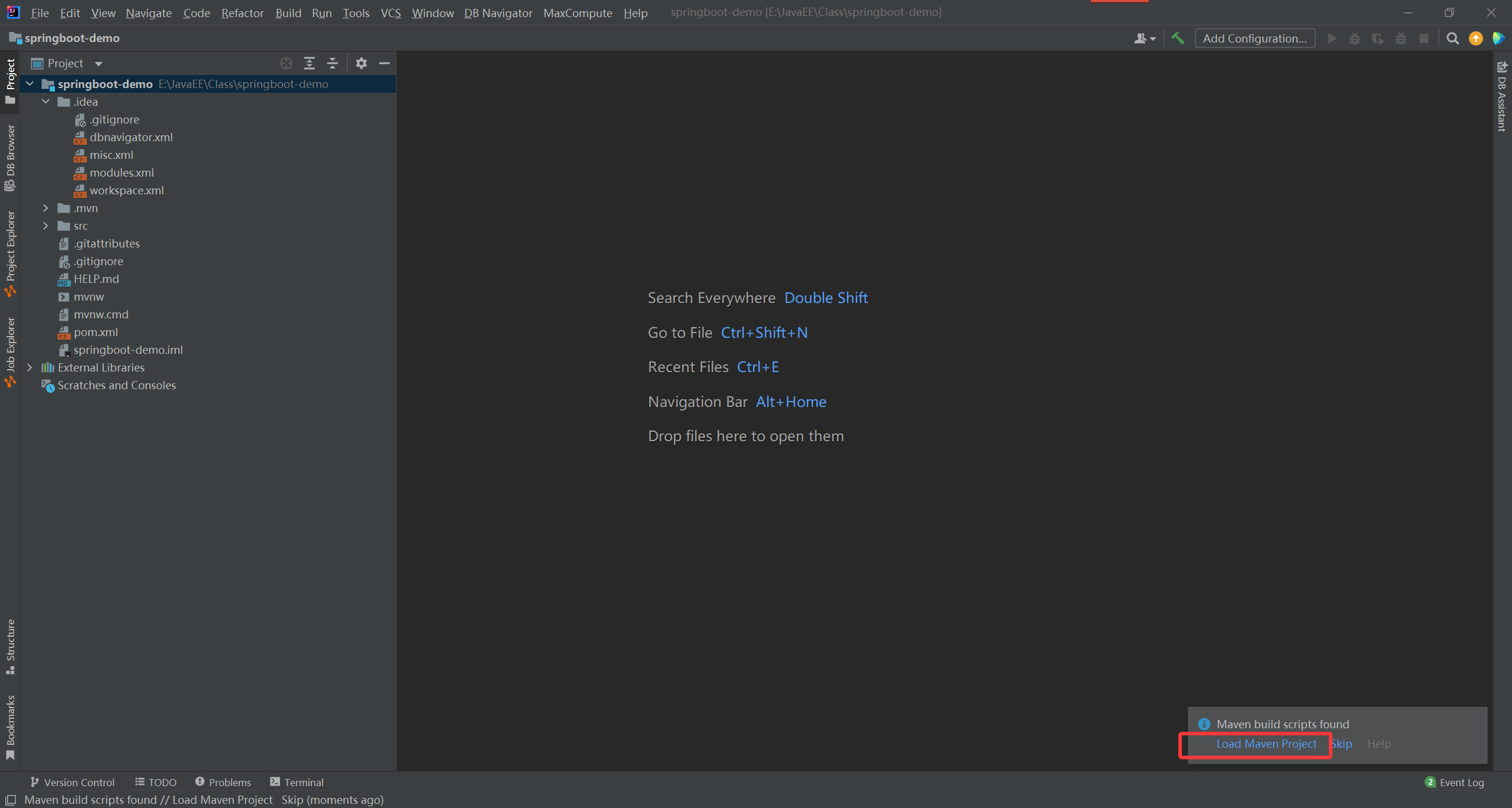
Task: Open the Refactor menu
Action: (x=242, y=12)
